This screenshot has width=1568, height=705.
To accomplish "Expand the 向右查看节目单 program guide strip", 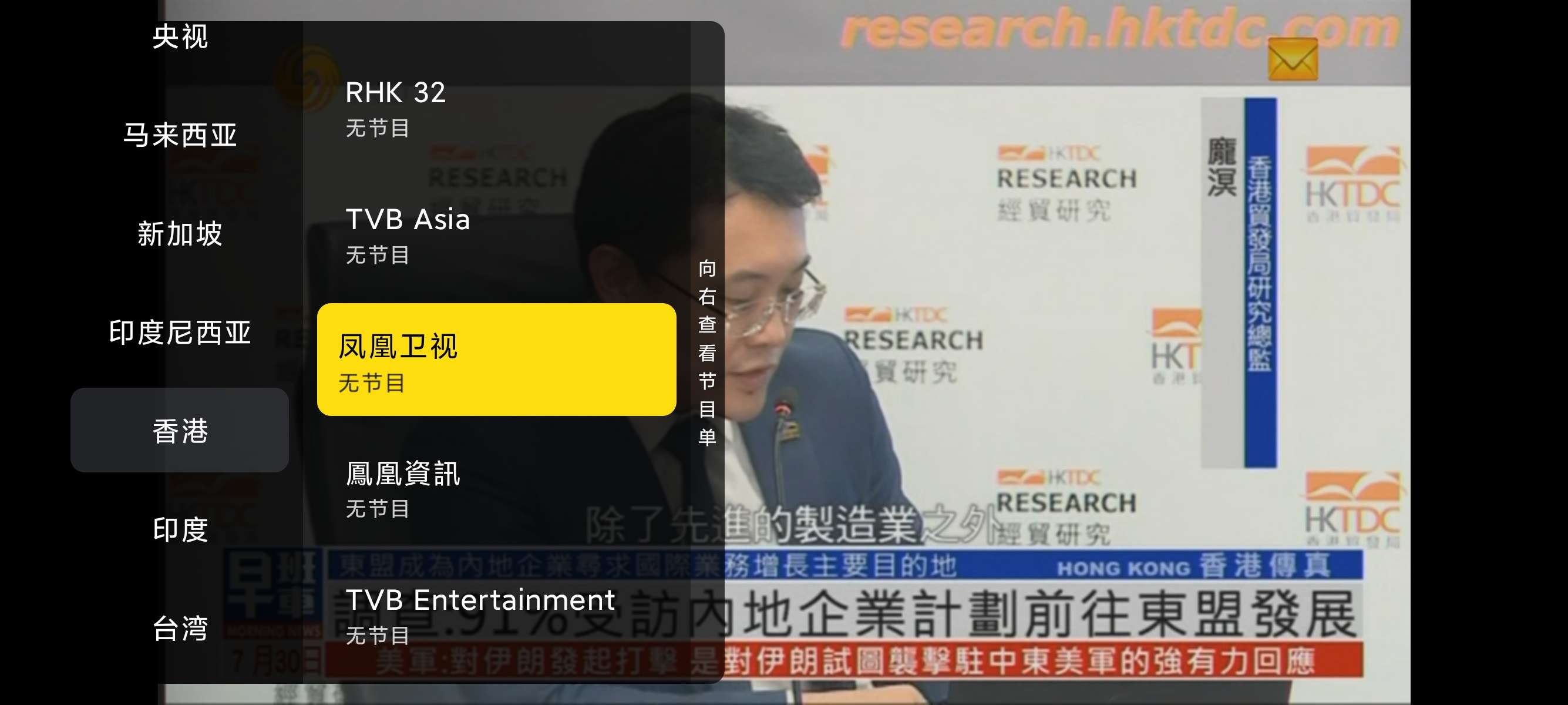I will (x=706, y=352).
